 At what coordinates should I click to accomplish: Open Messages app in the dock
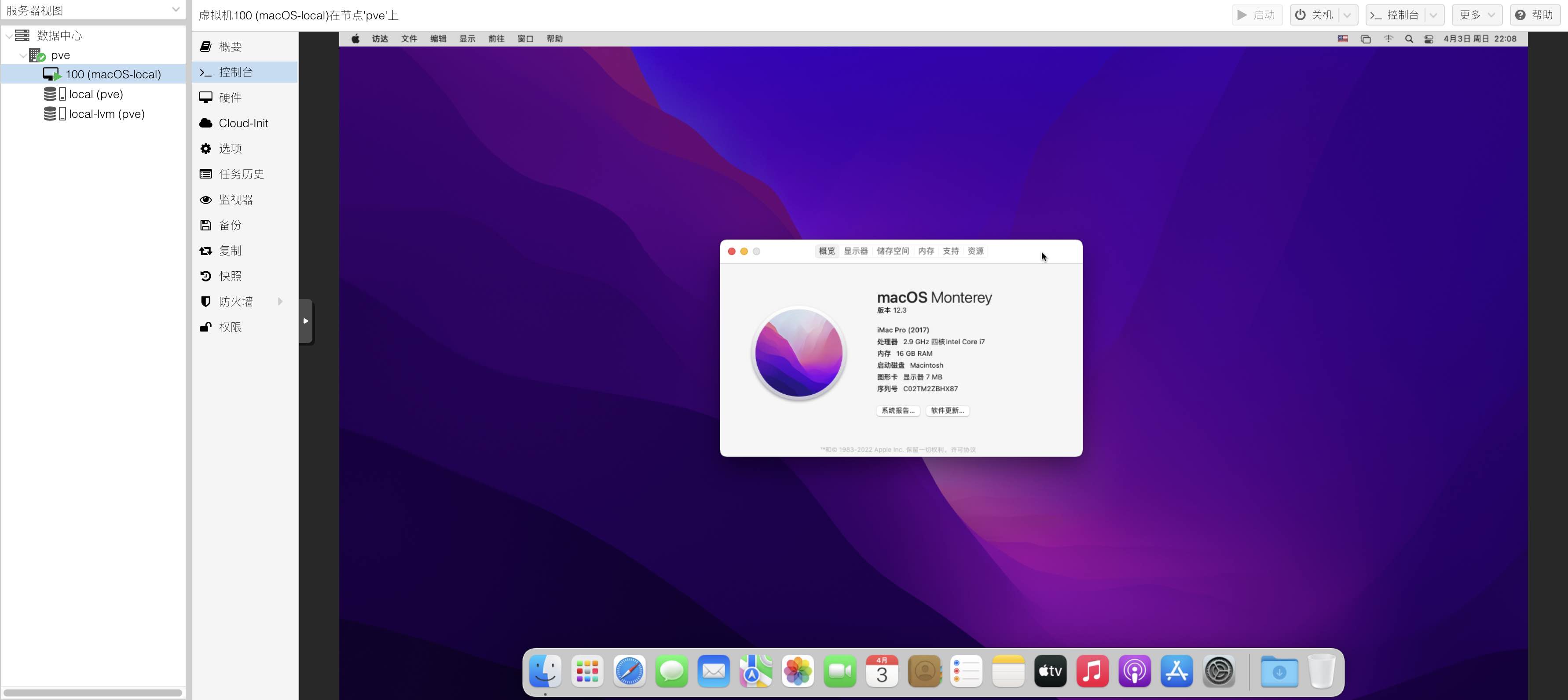coord(671,671)
